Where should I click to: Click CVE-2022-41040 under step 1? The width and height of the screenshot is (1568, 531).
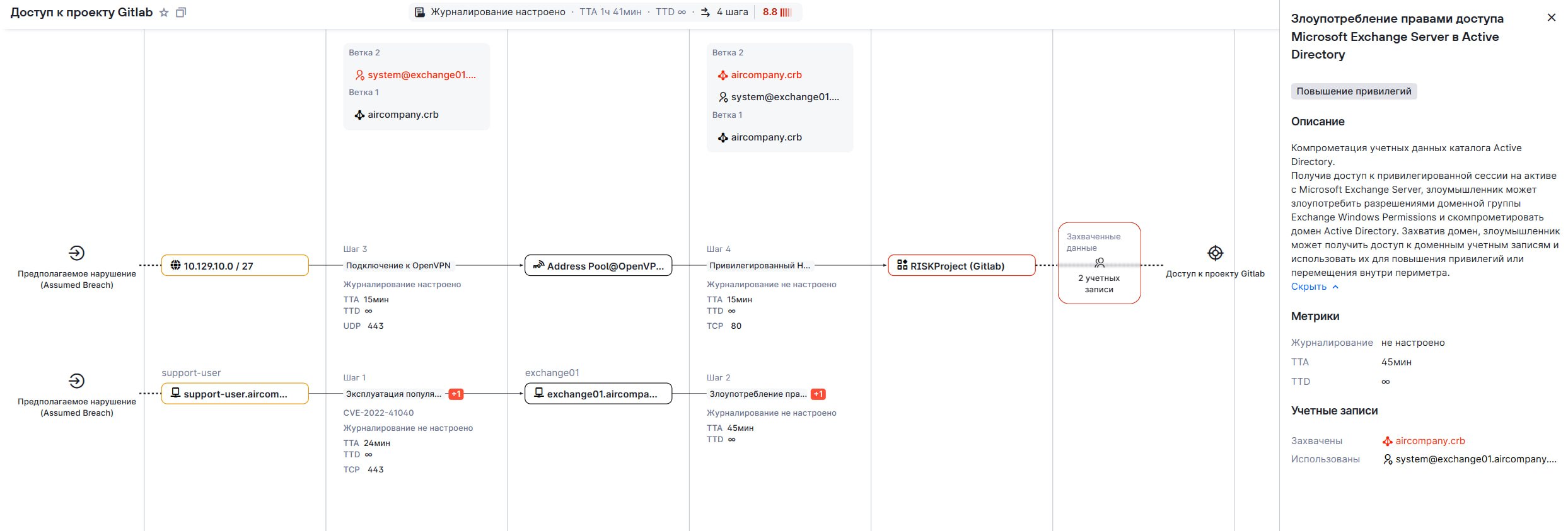(378, 413)
